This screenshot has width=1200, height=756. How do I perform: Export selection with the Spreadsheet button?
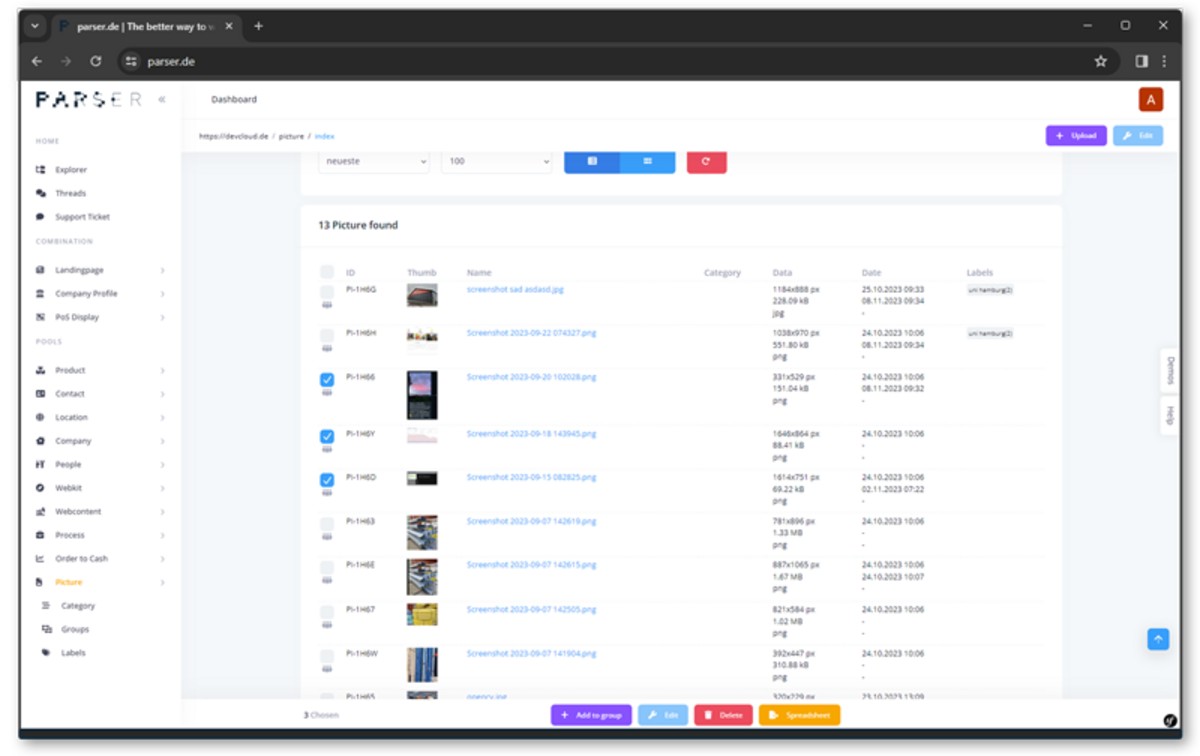click(x=799, y=715)
